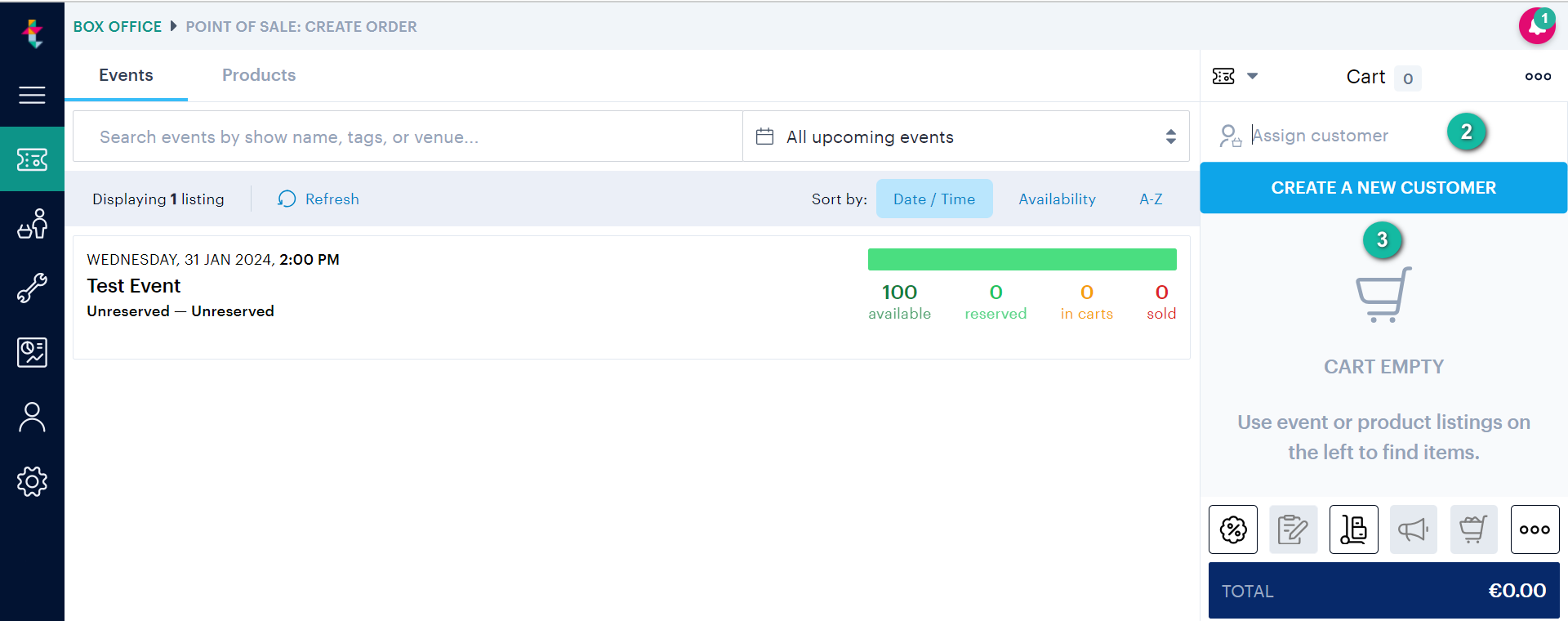This screenshot has height=621, width=1568.
Task: Click the BOX OFFICE breadcrumb link
Action: click(x=118, y=26)
